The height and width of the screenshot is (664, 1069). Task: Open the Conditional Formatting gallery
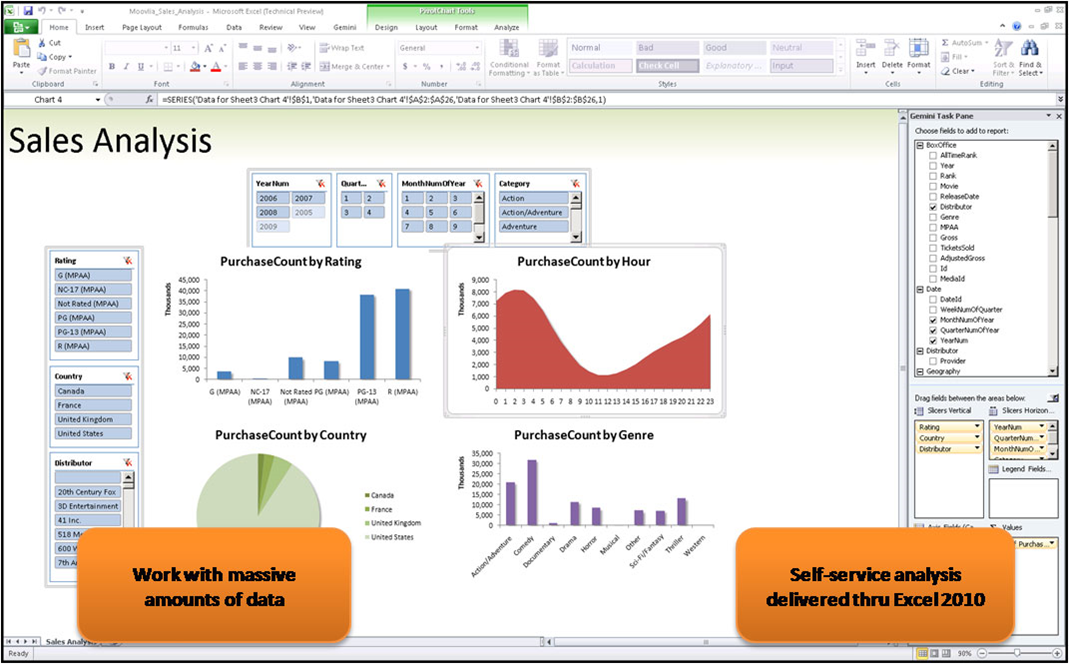pyautogui.click(x=510, y=58)
